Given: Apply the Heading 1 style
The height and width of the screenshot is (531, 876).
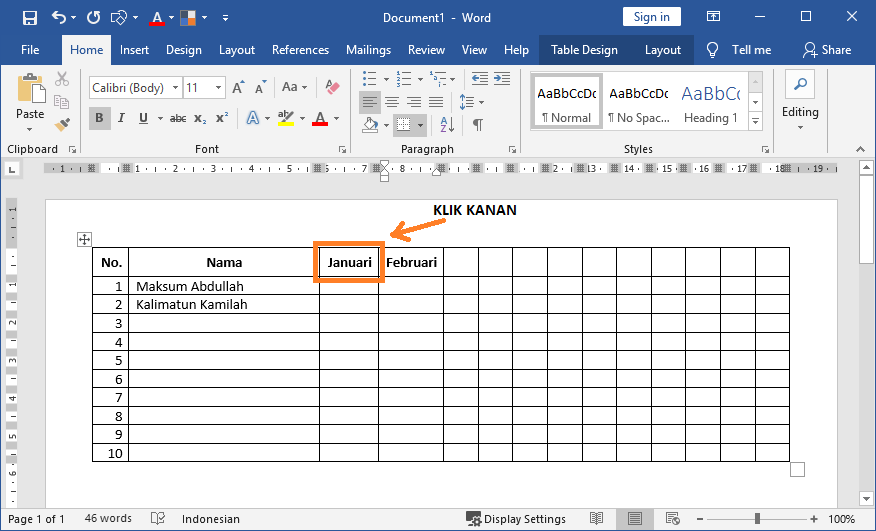Looking at the screenshot, I should coord(711,101).
